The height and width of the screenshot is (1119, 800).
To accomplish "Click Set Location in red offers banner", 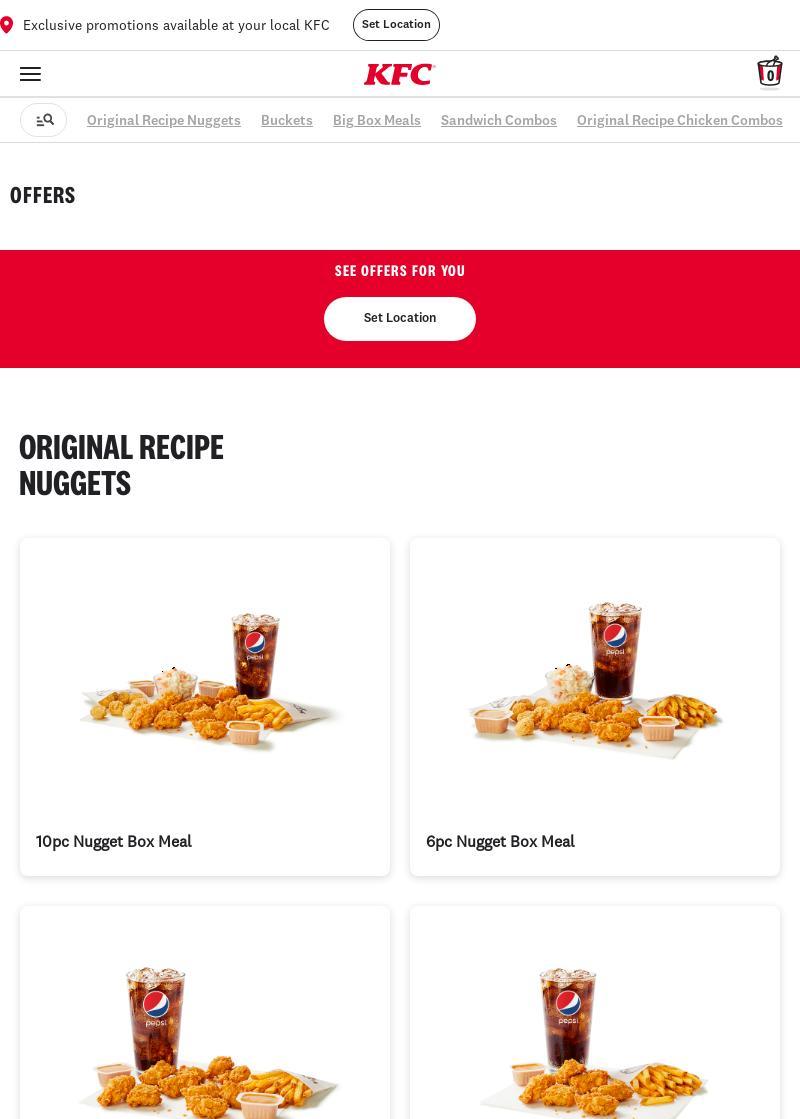I will coord(400,318).
